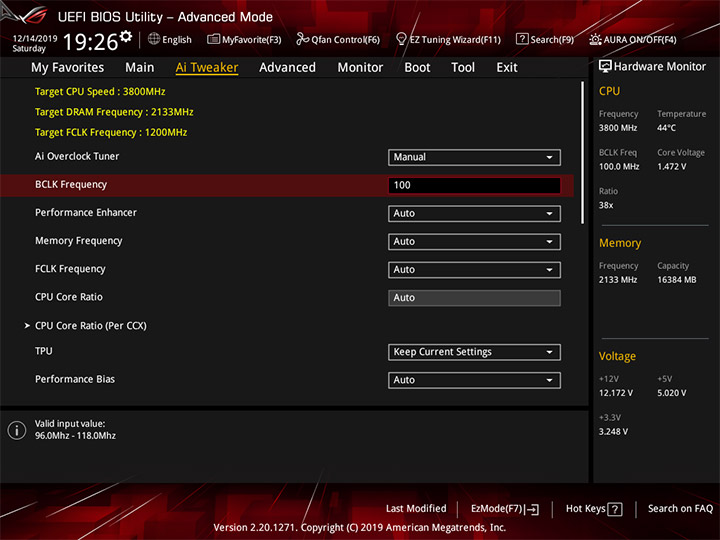Click the CPU Core Ratio Auto field
This screenshot has height=540, width=720.
474,298
